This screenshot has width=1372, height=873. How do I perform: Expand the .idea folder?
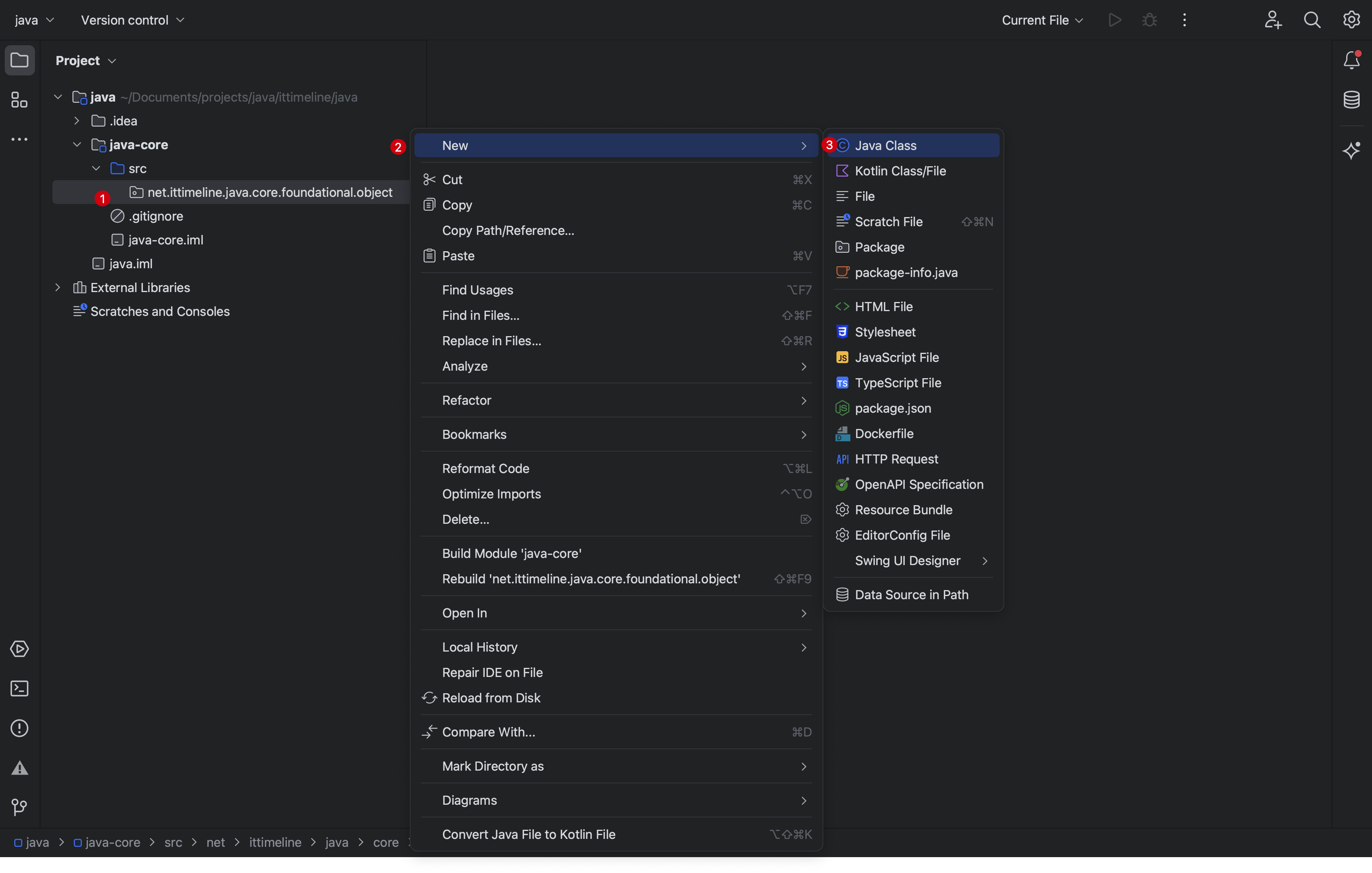[76, 121]
